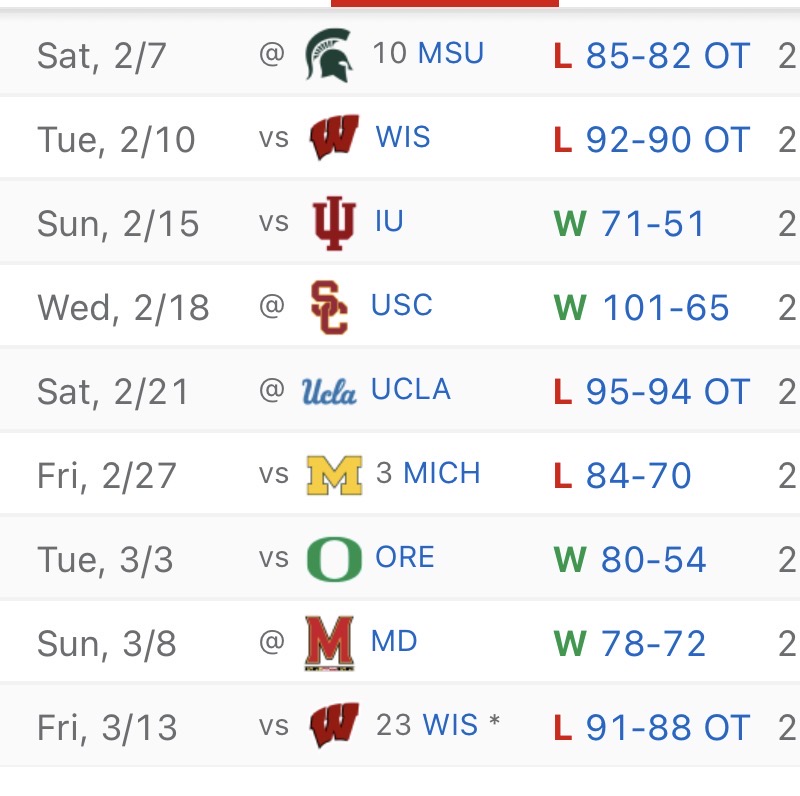Tap the Maryland red M logo
800x796 pixels.
coord(330,643)
